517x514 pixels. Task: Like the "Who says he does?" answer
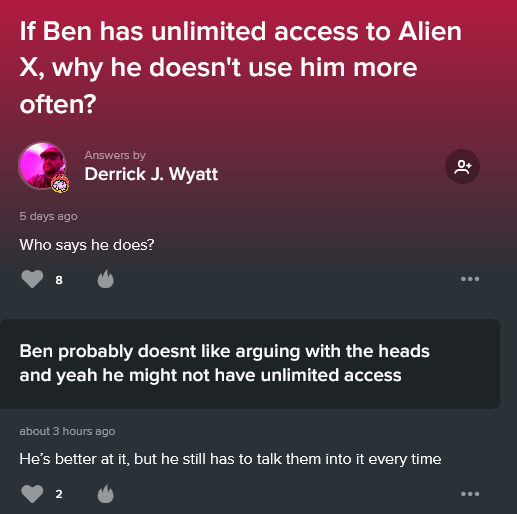pos(32,279)
